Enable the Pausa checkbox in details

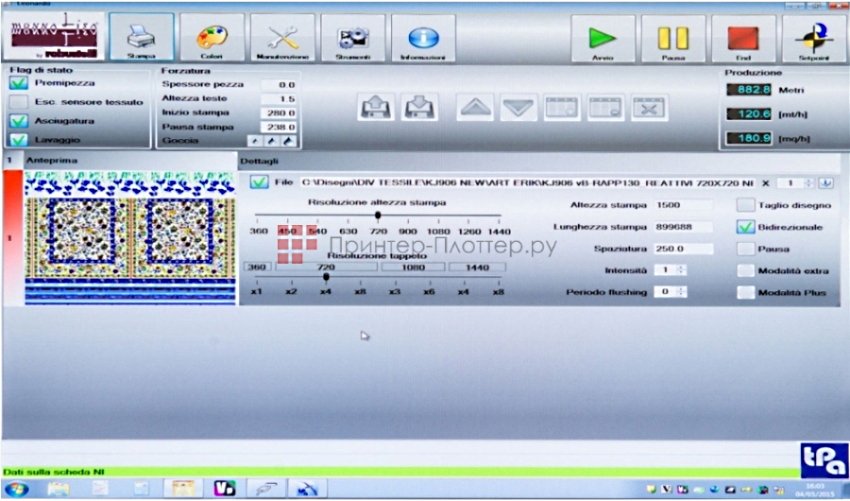(x=746, y=249)
